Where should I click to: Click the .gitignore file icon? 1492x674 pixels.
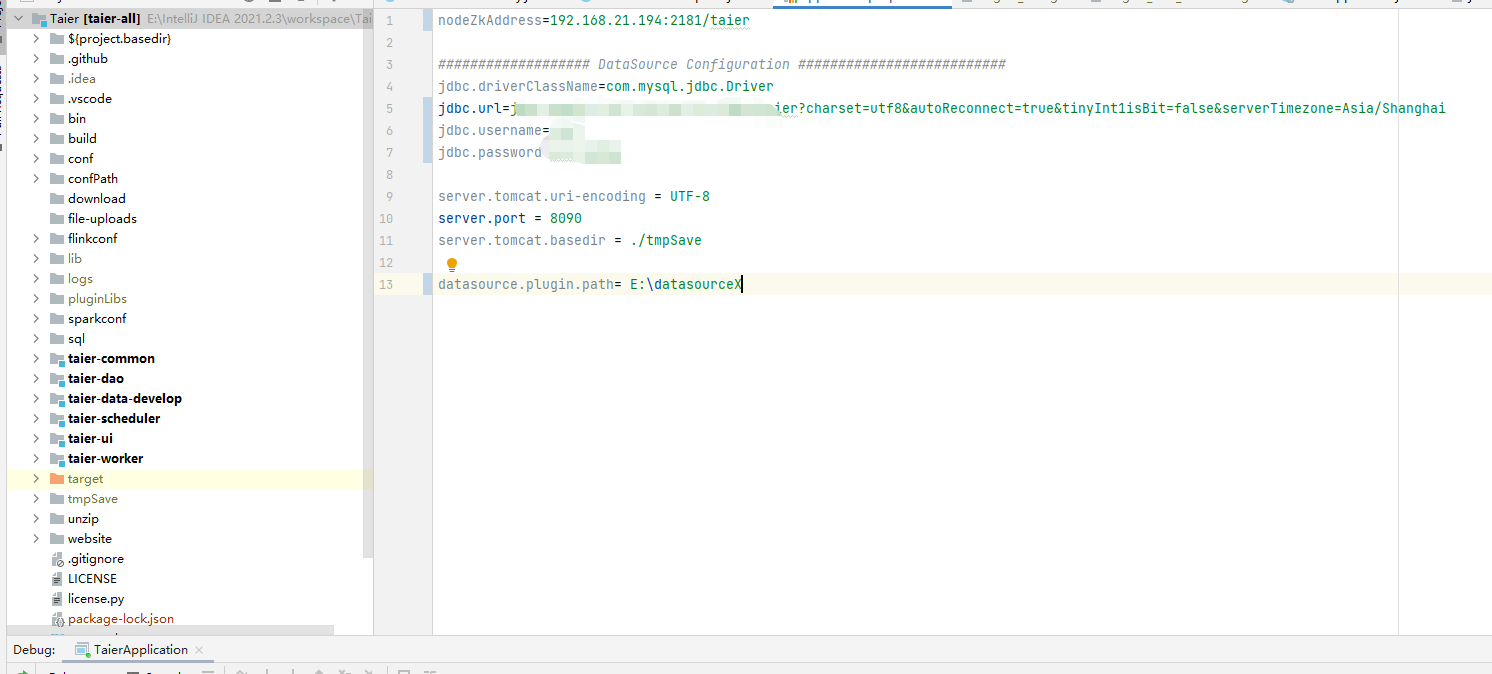pos(55,558)
